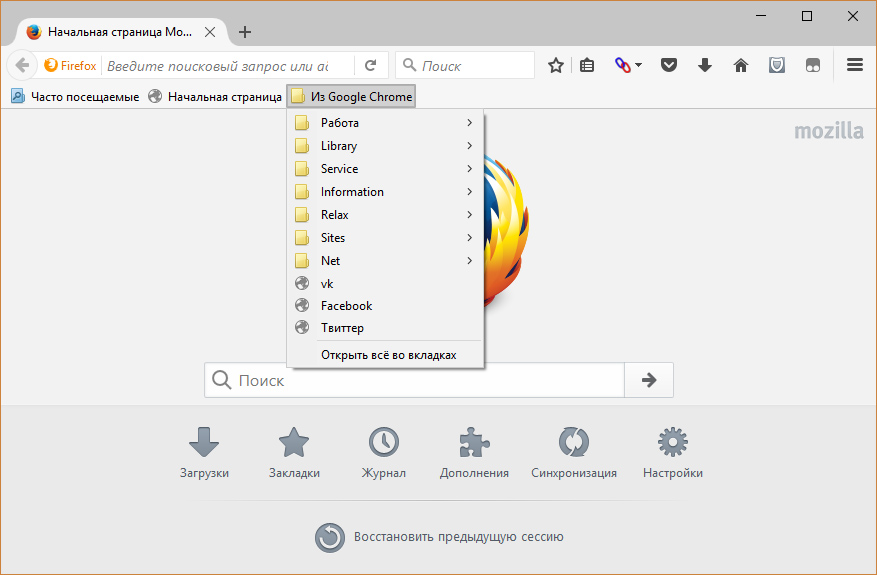Click the Information submenu chevron
Screen dimensions: 877x575
coord(469,191)
